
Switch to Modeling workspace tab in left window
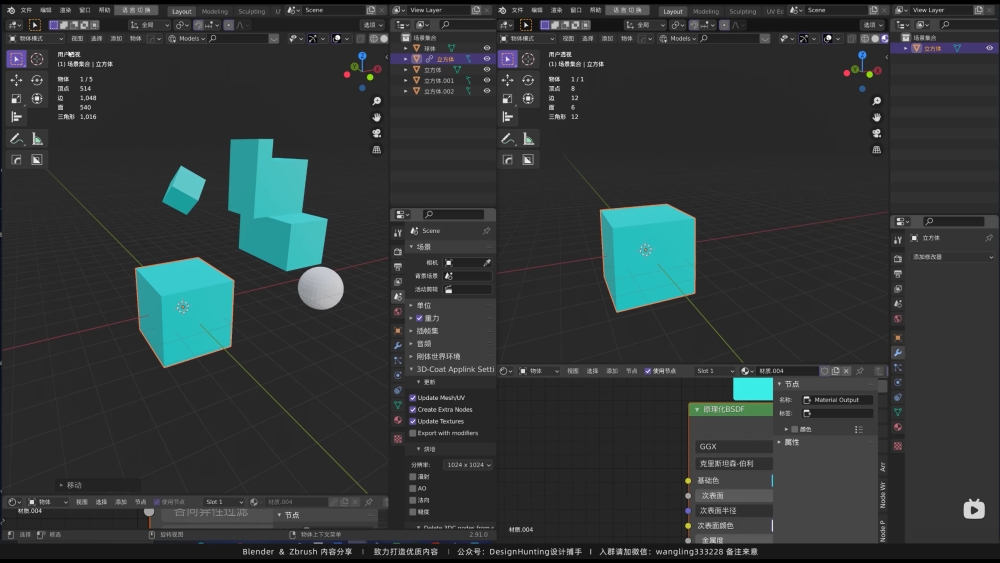214,11
